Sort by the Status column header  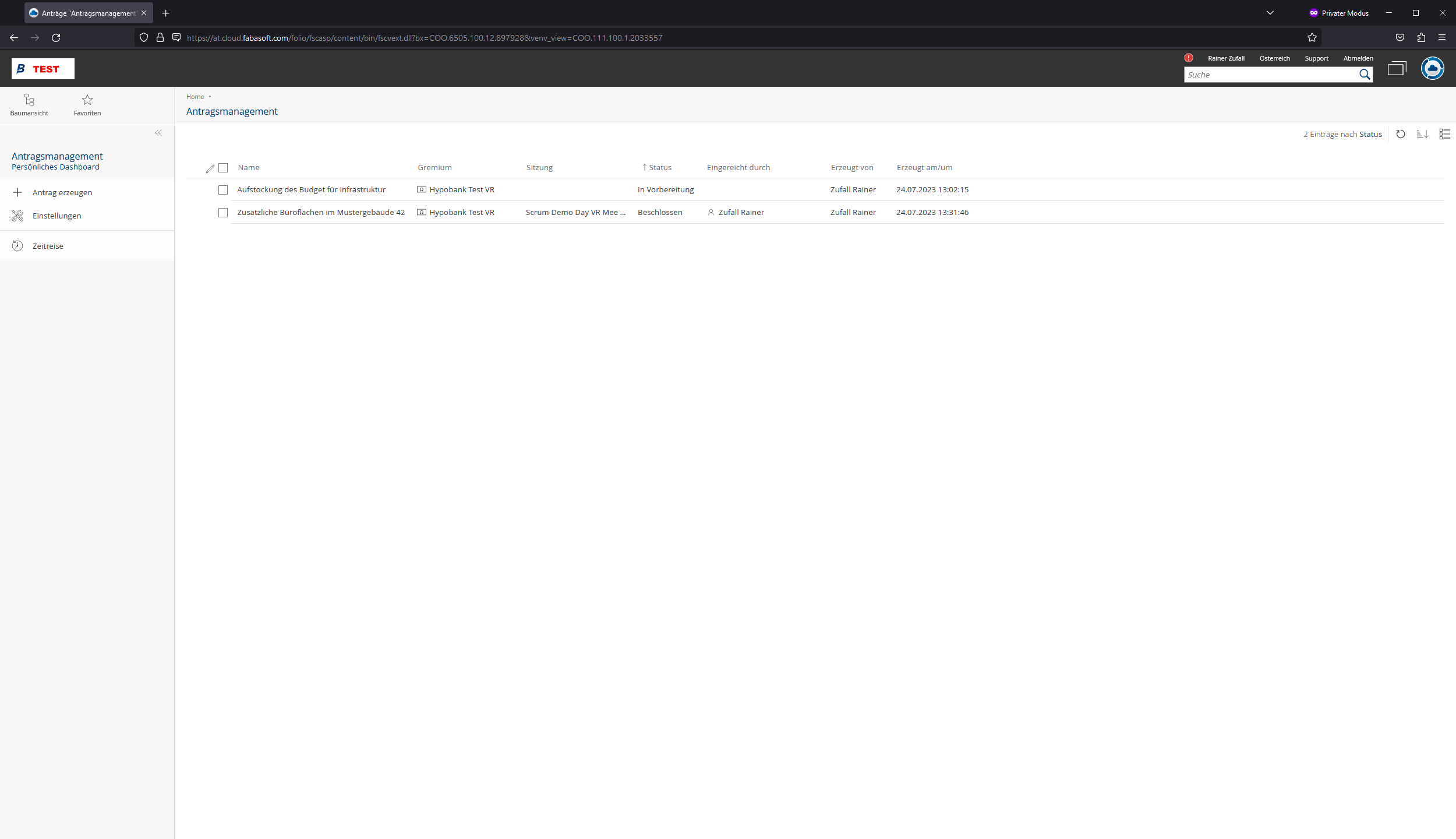click(x=660, y=168)
